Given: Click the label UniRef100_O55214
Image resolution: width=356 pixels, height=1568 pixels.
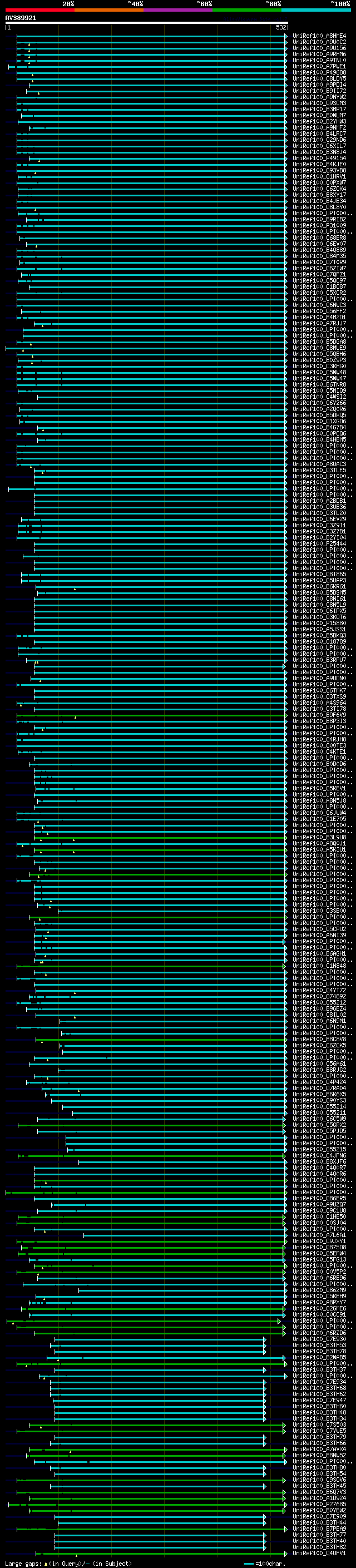Looking at the screenshot, I should [319, 1106].
